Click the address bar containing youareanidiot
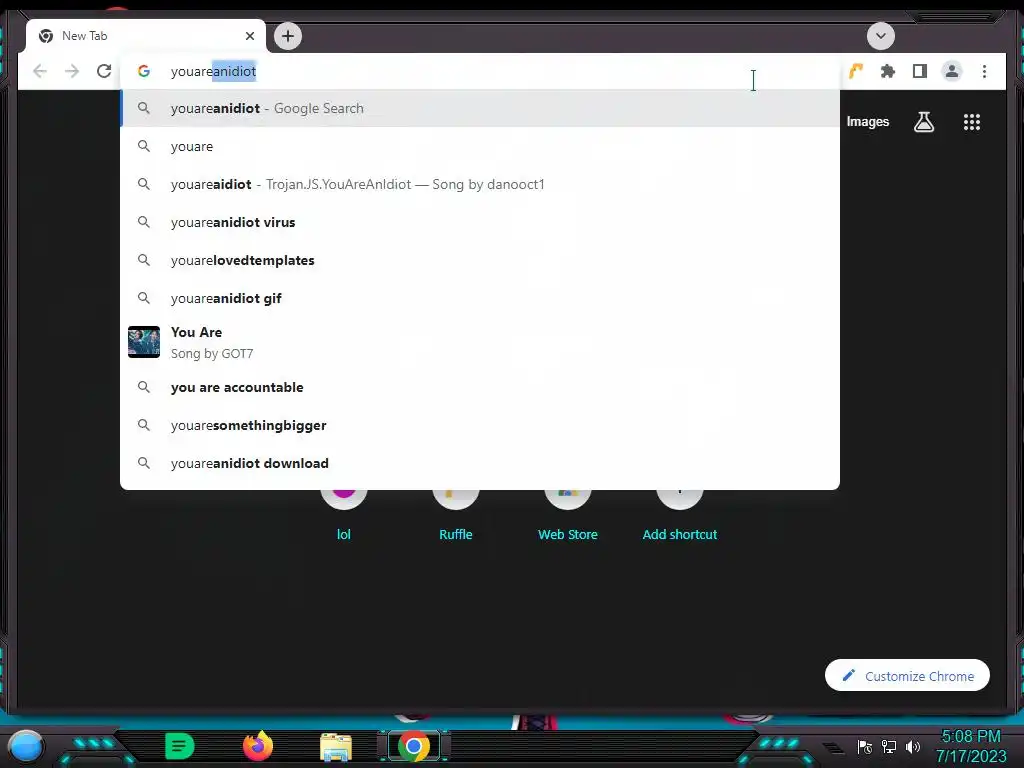Screen dimensions: 1024x768 tap(480, 71)
